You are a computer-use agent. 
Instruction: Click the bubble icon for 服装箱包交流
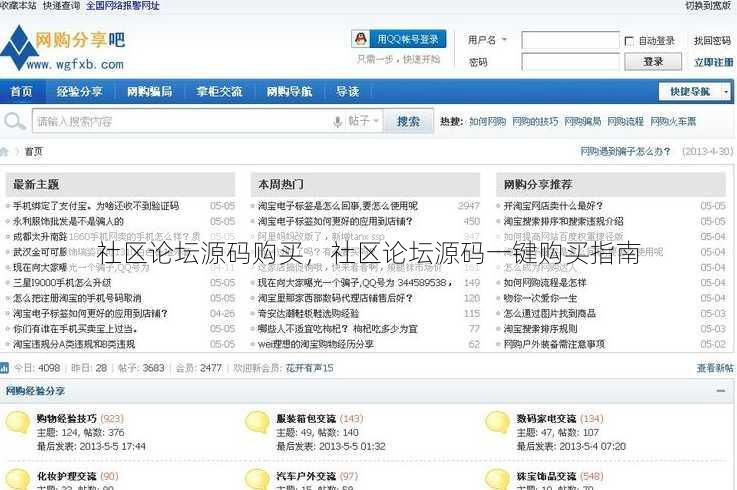coord(257,423)
